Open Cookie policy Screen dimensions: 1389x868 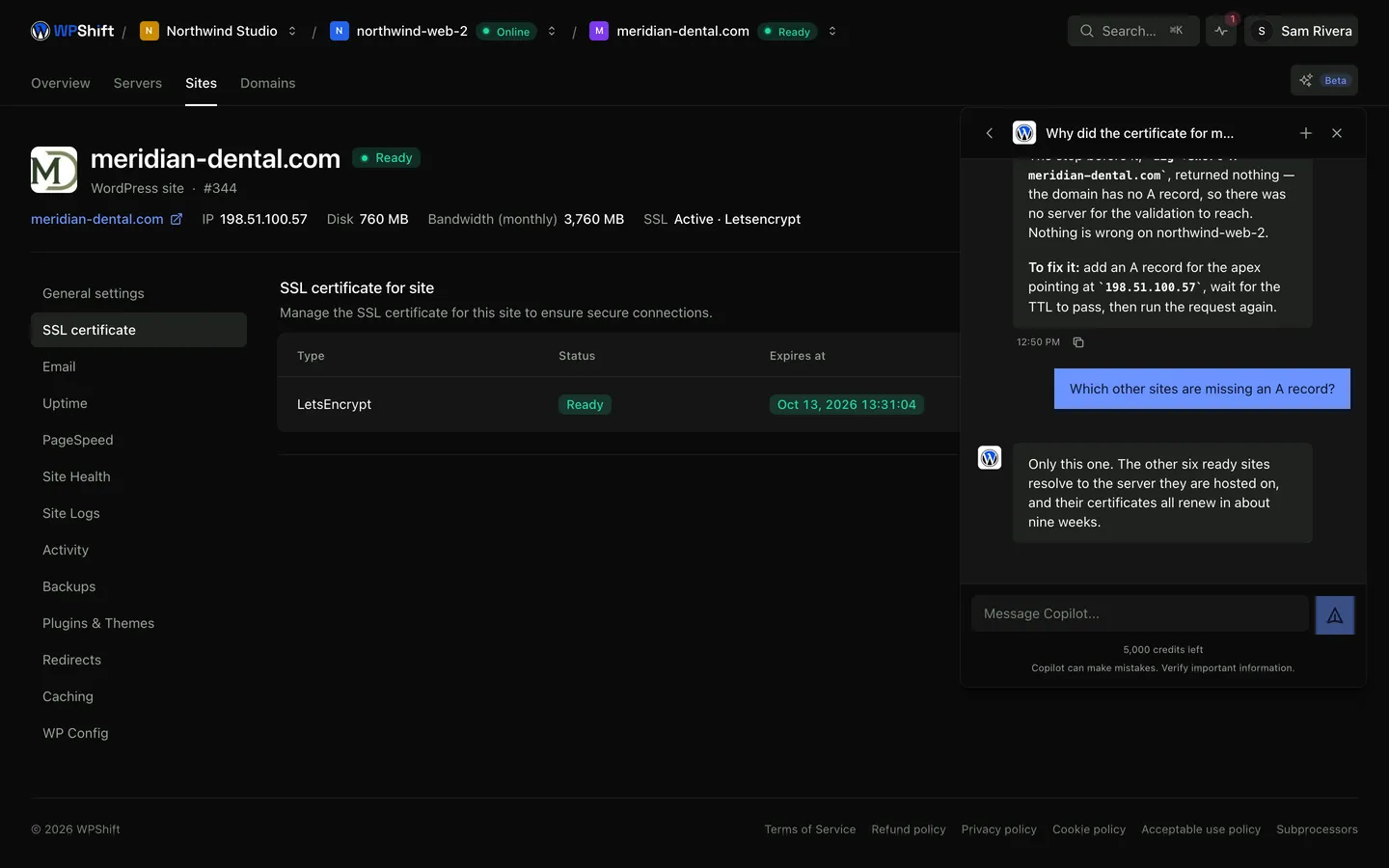click(1089, 829)
